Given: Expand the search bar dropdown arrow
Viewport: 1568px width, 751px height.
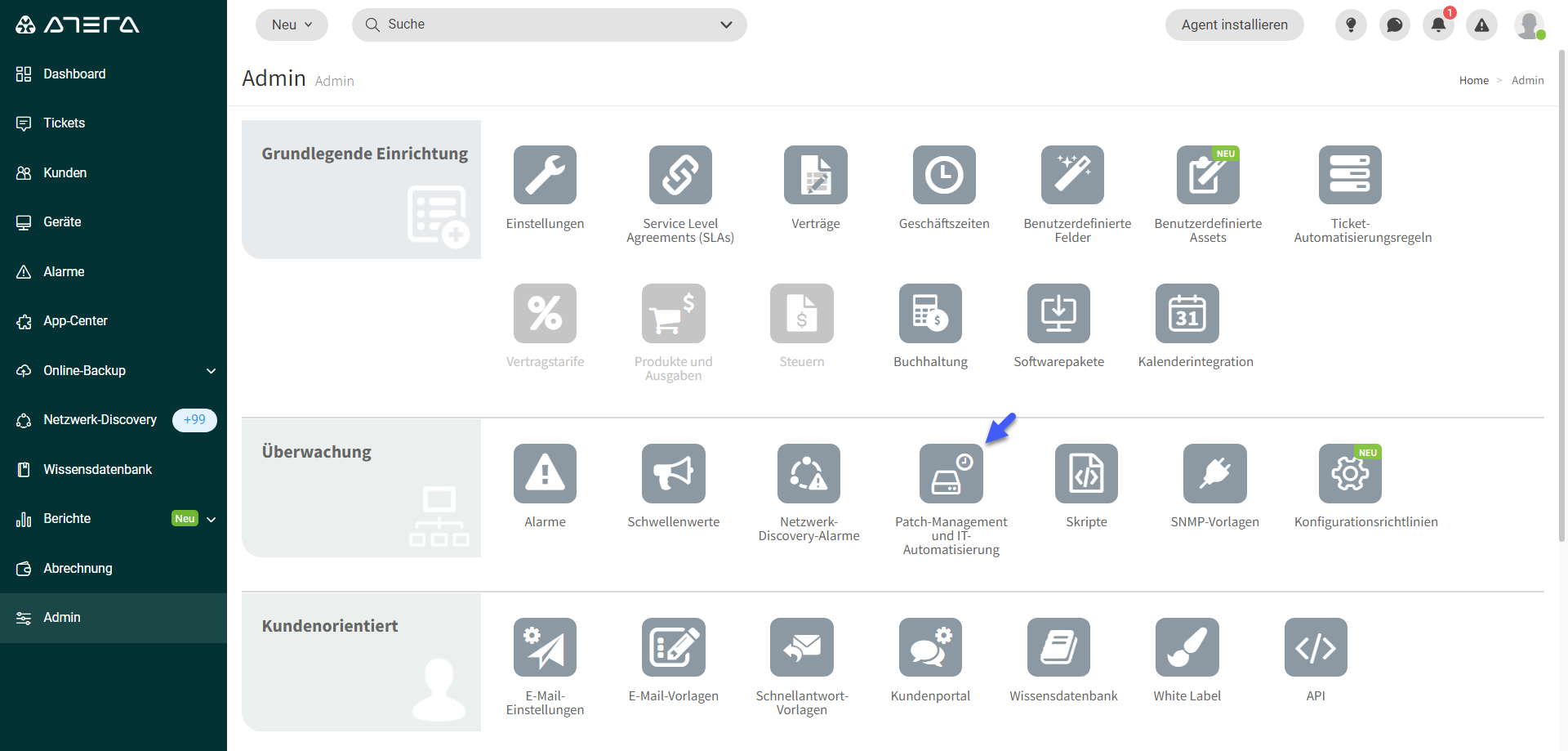Looking at the screenshot, I should [x=726, y=25].
